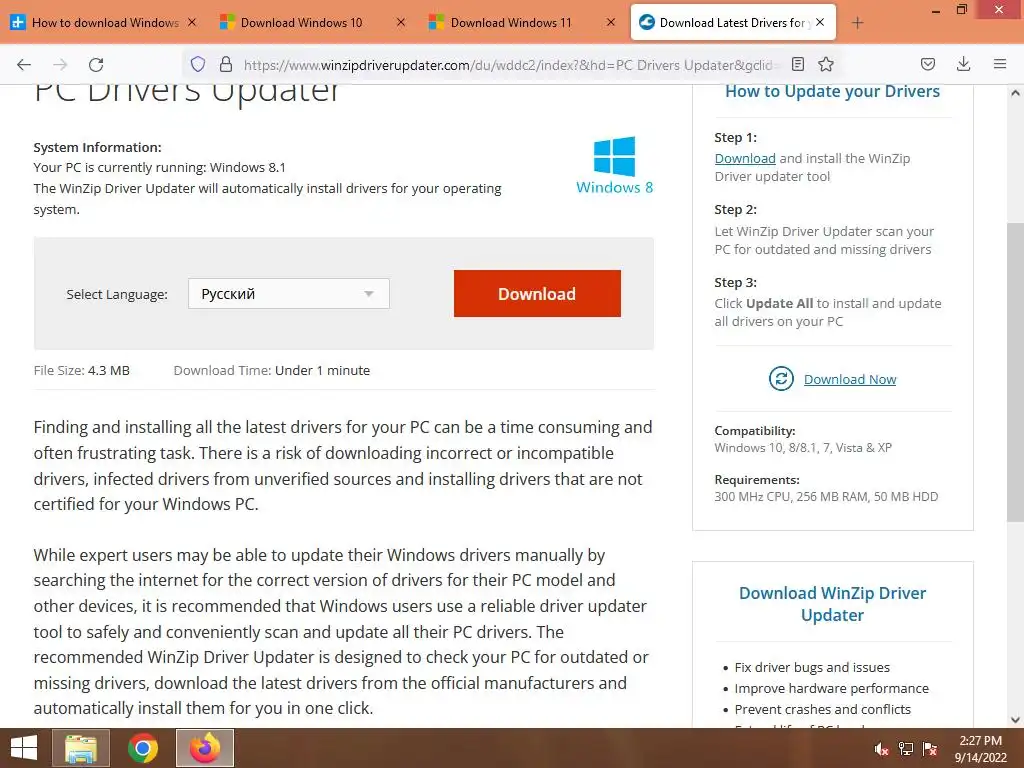1024x768 pixels.
Task: Click 'Improve hardware performance' bullet
Action: 831,688
